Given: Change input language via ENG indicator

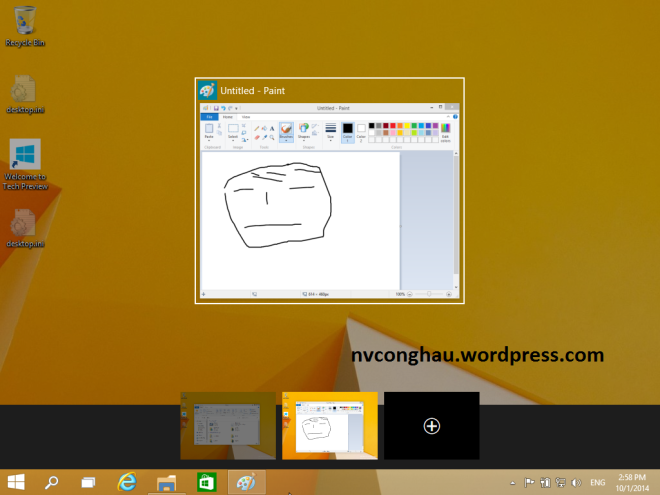Looking at the screenshot, I should pos(598,483).
